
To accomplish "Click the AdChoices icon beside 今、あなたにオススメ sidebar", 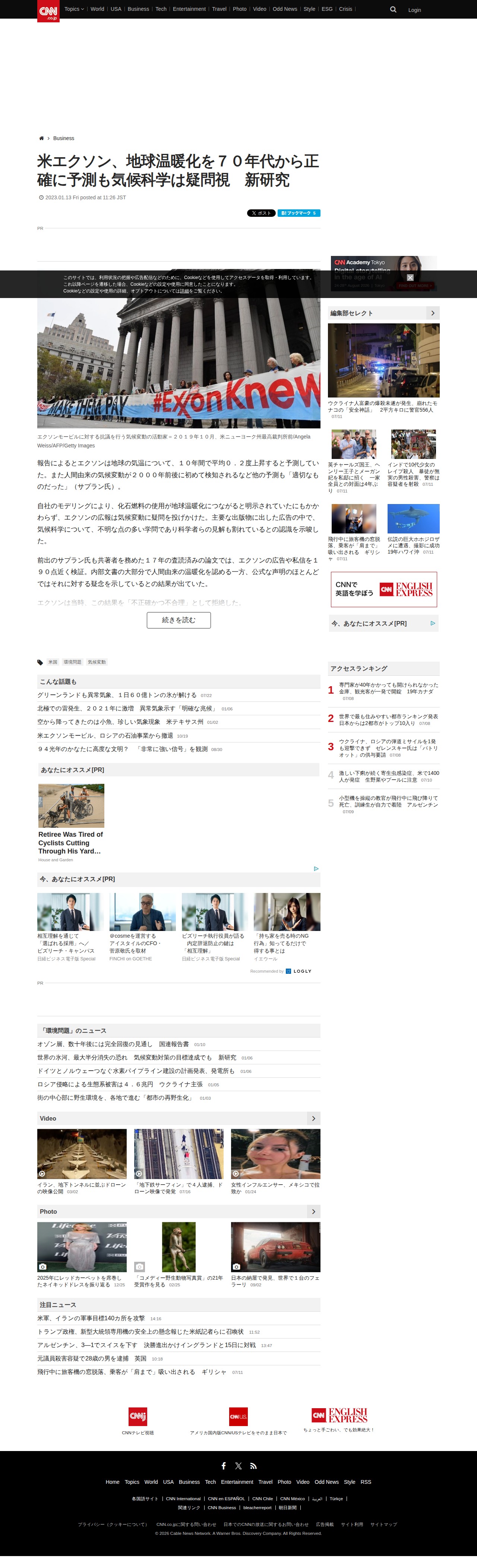I will pos(433,623).
